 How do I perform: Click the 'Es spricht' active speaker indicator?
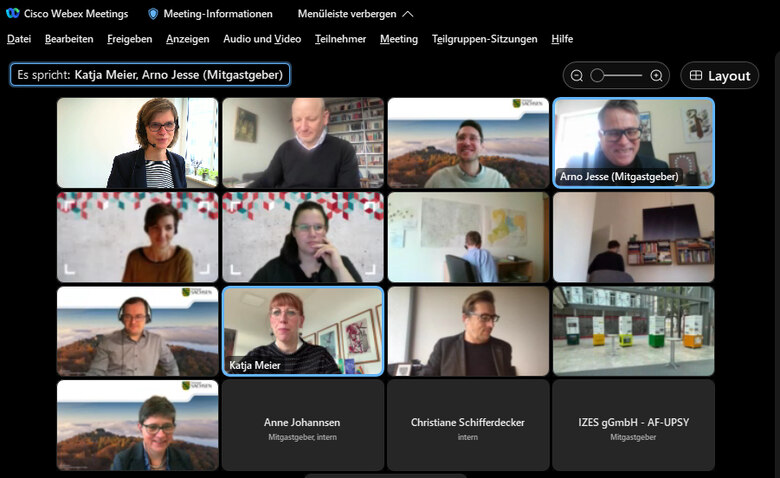coord(150,75)
